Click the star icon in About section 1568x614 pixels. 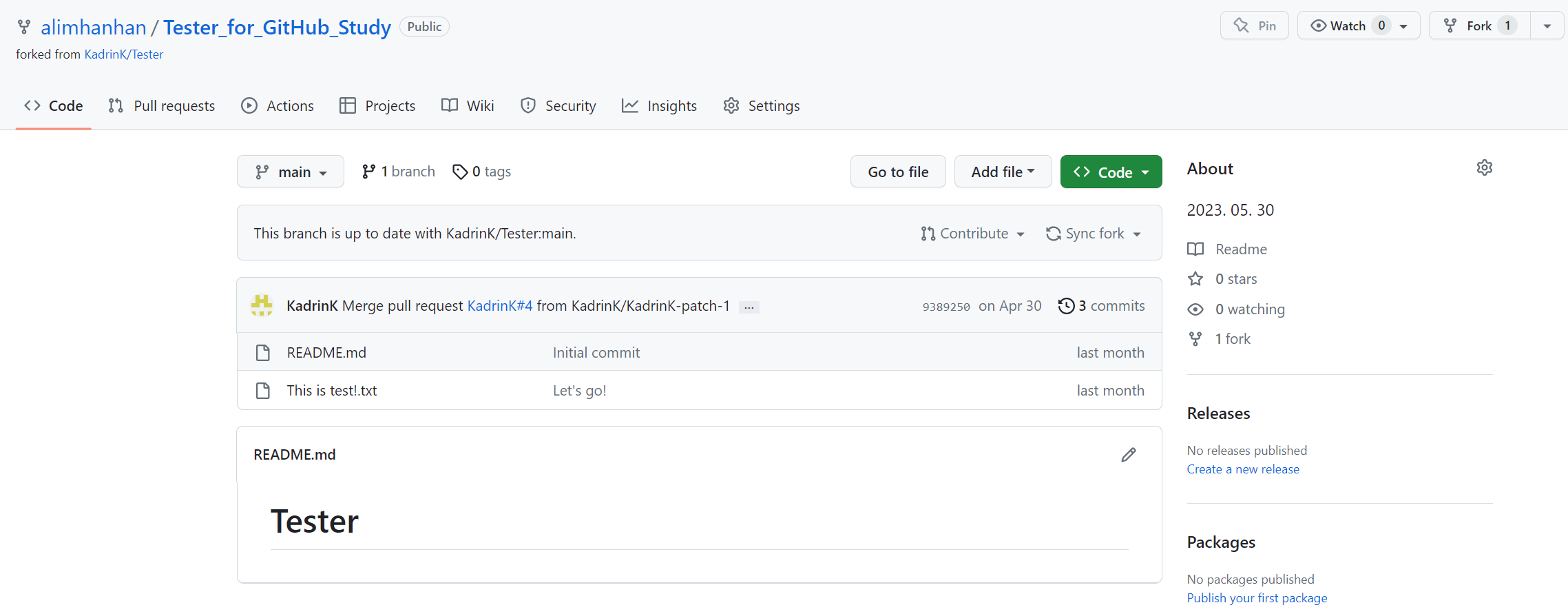(x=1195, y=279)
